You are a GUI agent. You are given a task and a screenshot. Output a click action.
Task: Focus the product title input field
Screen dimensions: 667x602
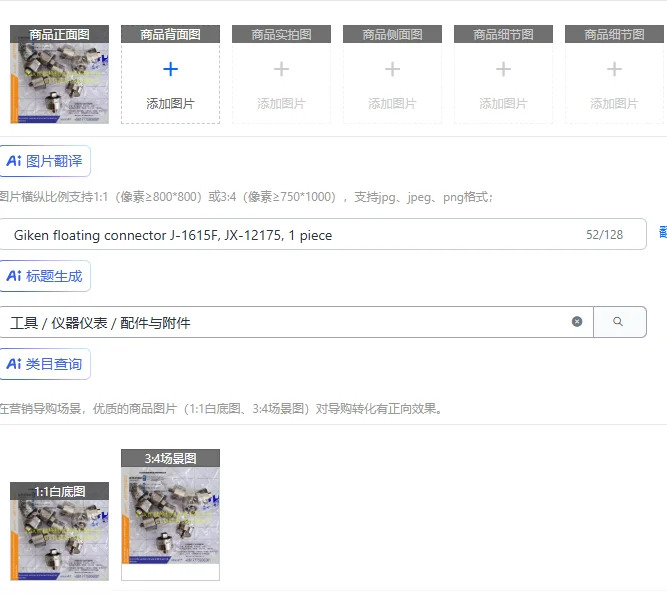click(323, 234)
